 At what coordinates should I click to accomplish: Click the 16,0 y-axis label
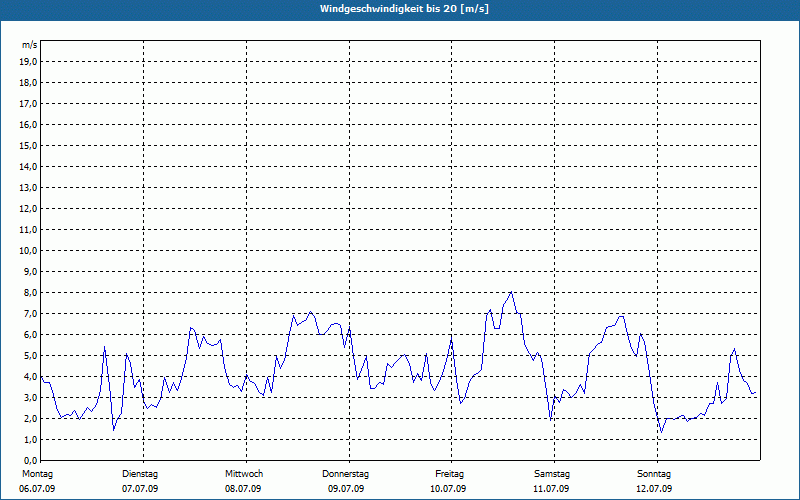tap(29, 124)
